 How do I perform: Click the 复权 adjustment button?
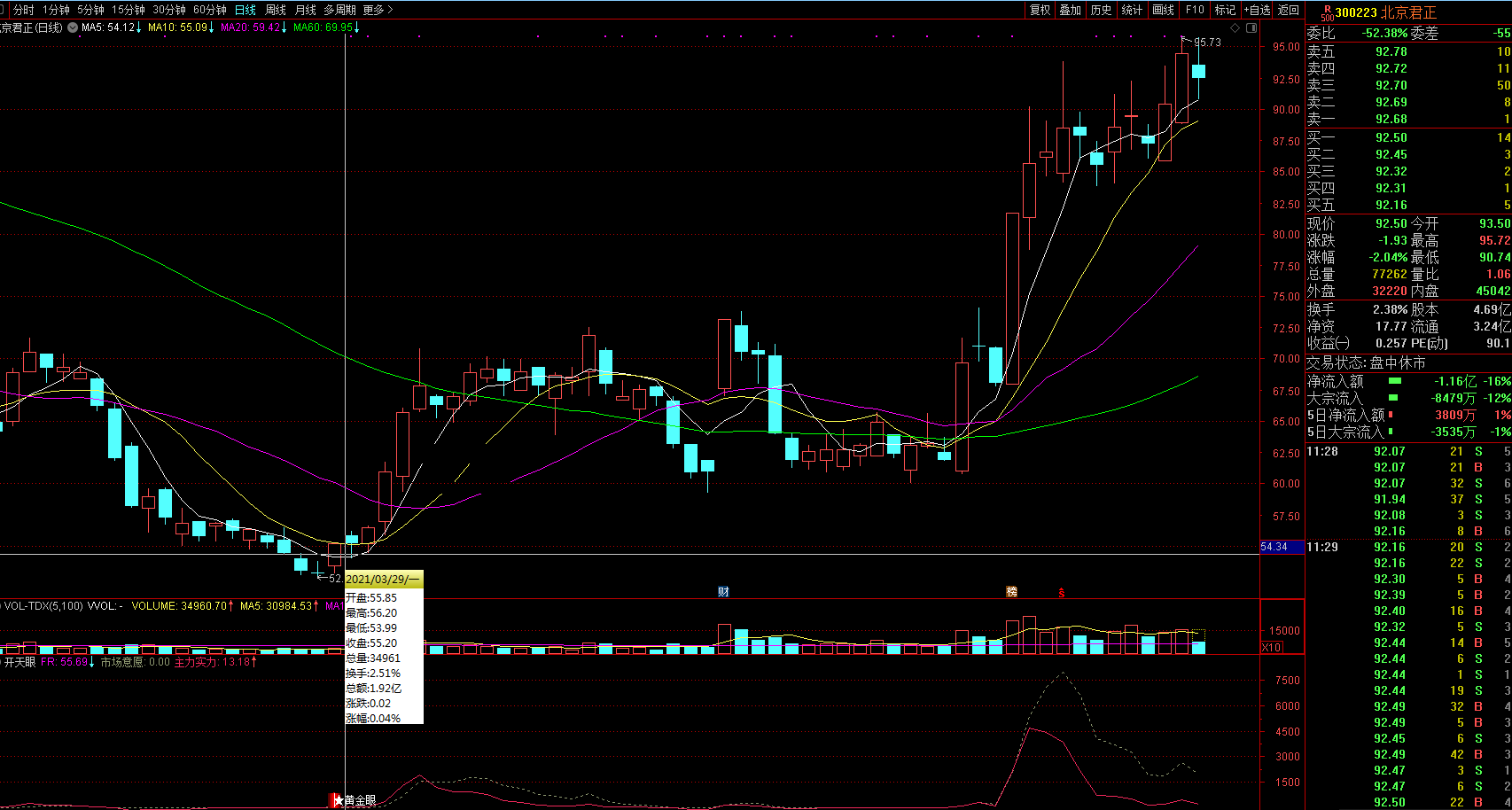[x=1040, y=10]
